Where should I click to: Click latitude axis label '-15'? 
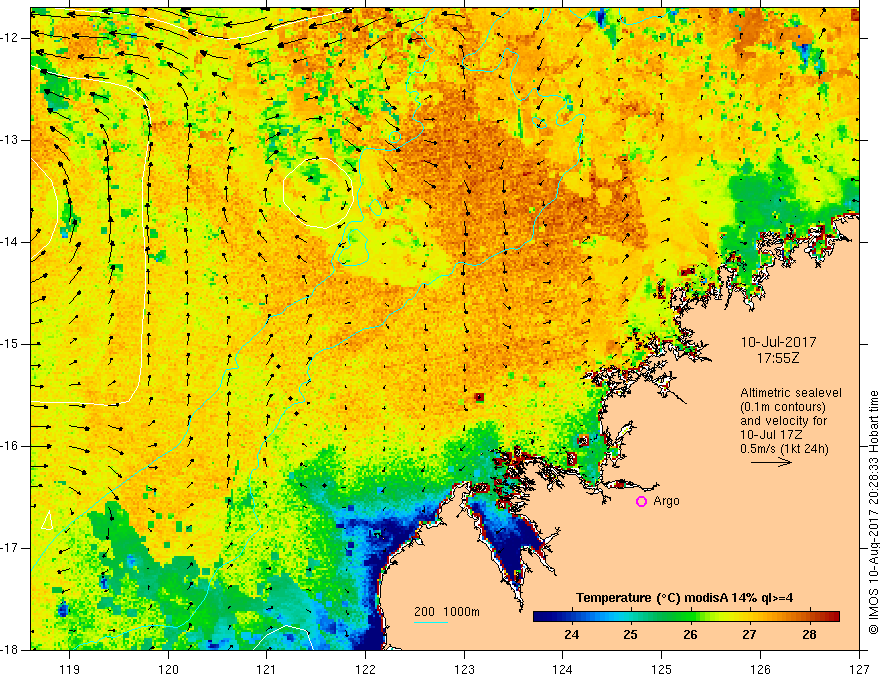point(11,344)
